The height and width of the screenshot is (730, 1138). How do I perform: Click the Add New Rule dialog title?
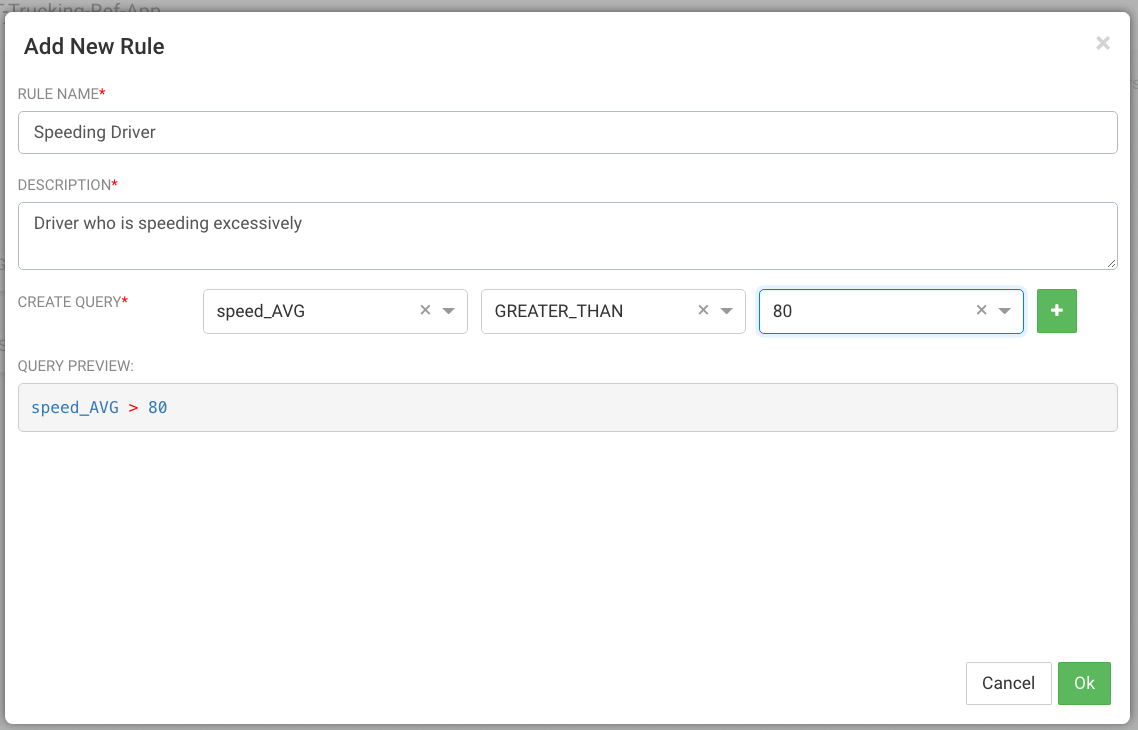pos(94,46)
